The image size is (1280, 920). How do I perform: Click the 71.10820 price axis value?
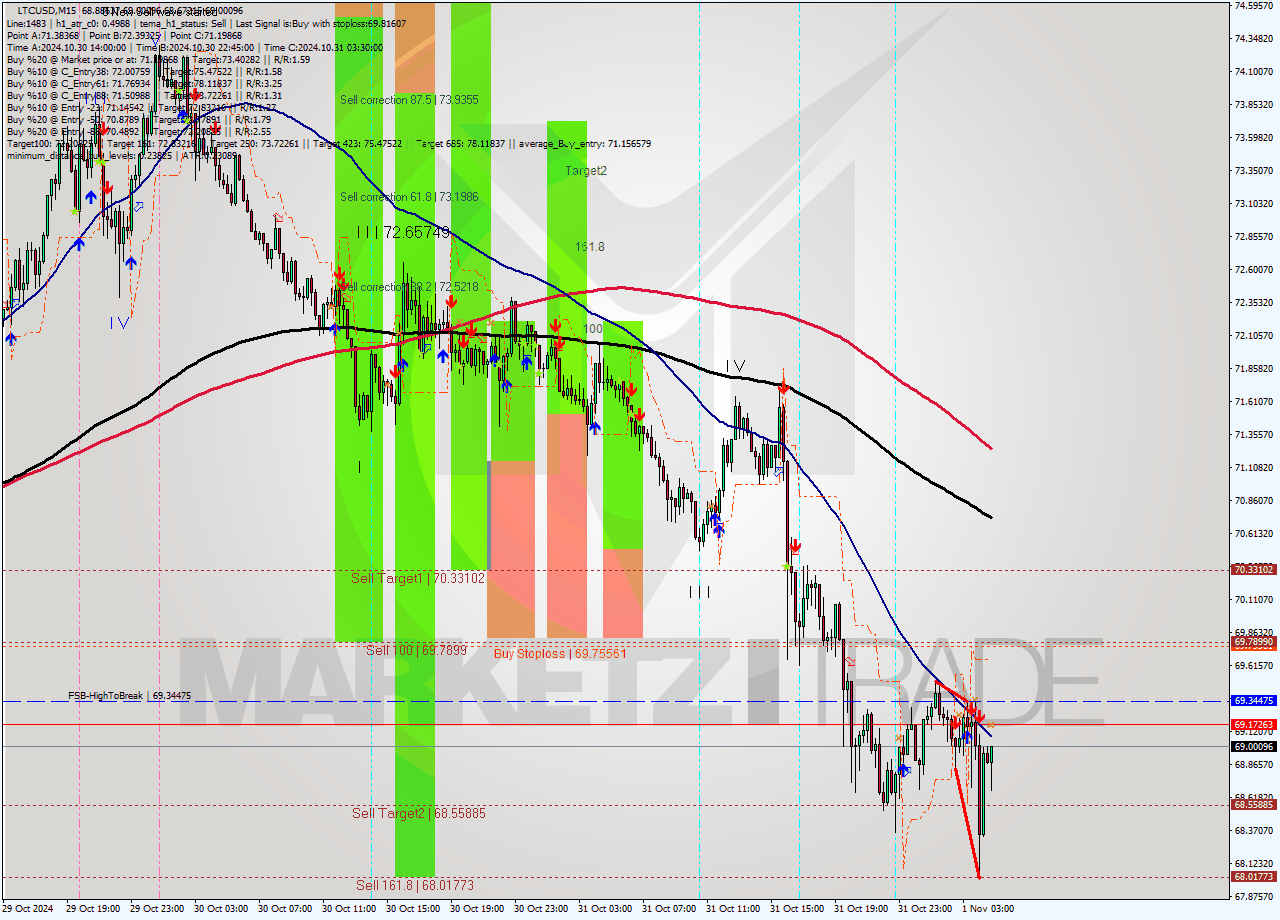pos(1253,467)
